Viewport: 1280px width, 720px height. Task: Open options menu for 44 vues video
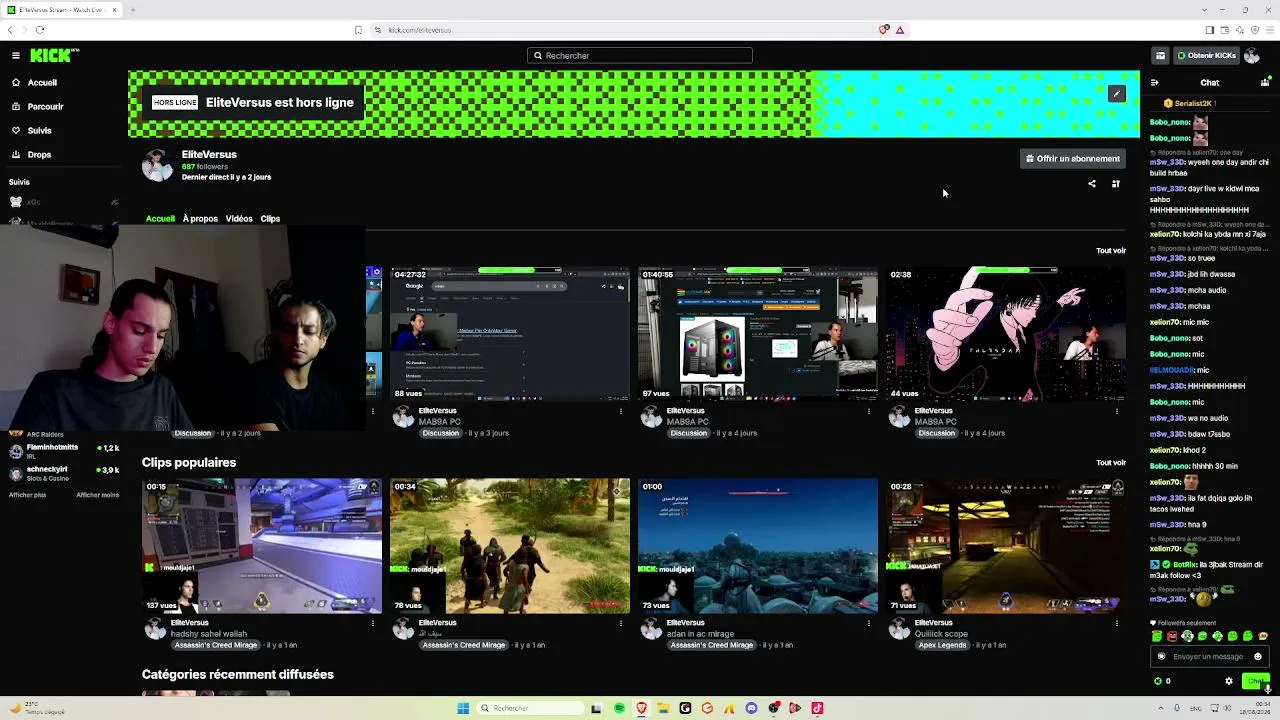pos(1117,411)
